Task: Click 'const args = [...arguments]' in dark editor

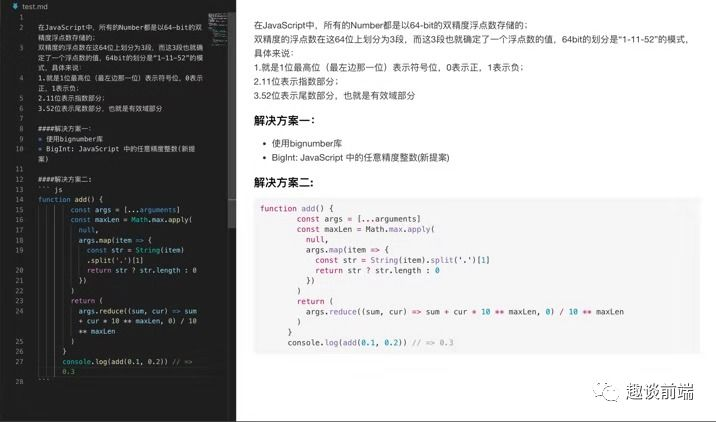Action: pyautogui.click(x=125, y=210)
